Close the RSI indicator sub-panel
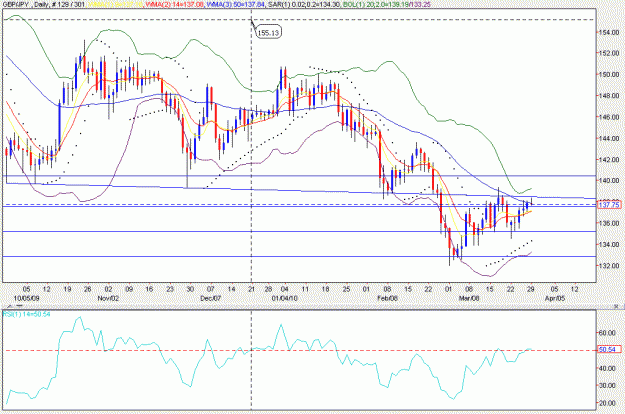The height and width of the screenshot is (414, 625). click(x=616, y=306)
